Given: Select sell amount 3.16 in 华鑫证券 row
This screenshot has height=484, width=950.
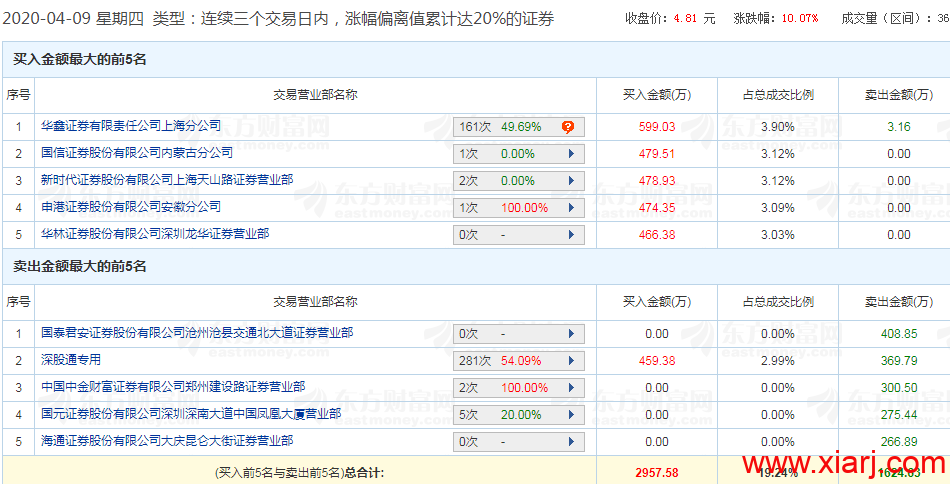Looking at the screenshot, I should [x=899, y=127].
